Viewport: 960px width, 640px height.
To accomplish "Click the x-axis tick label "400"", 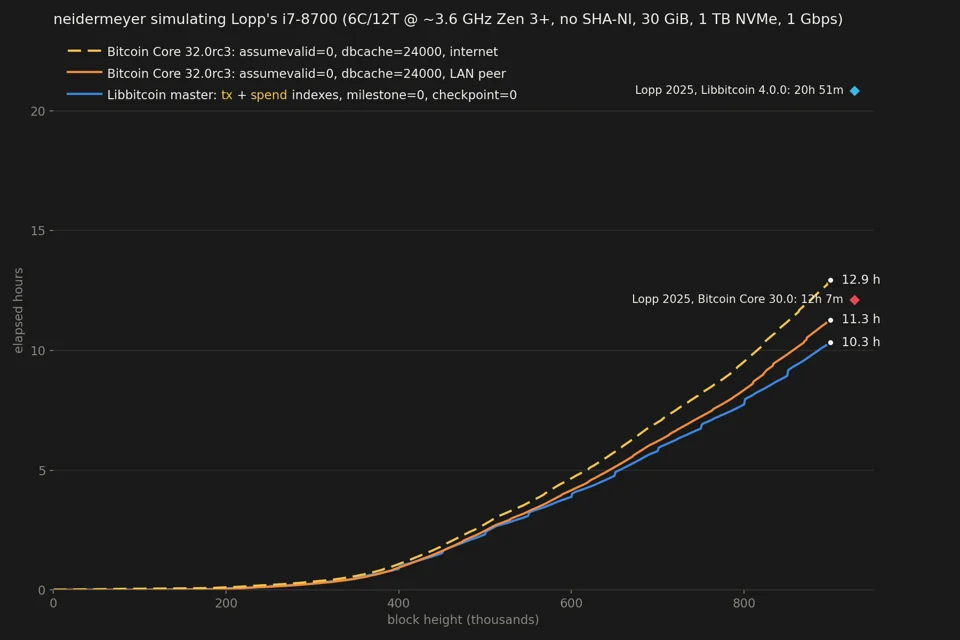I will (399, 603).
